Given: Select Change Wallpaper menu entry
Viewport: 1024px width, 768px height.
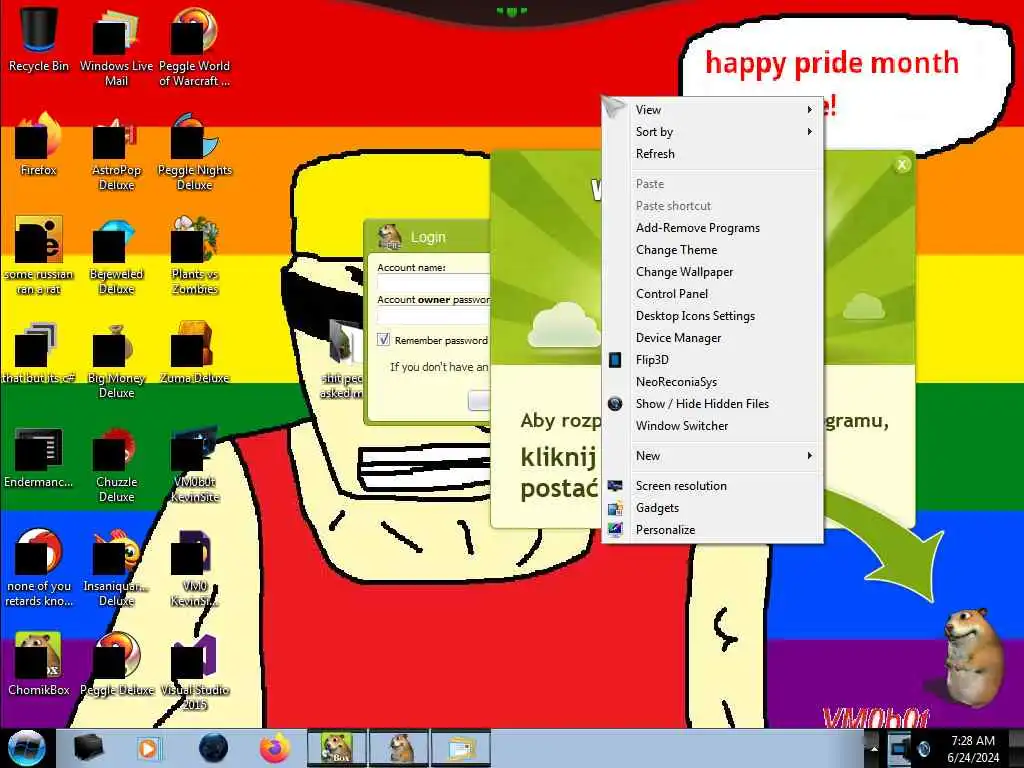Looking at the screenshot, I should click(x=712, y=272).
